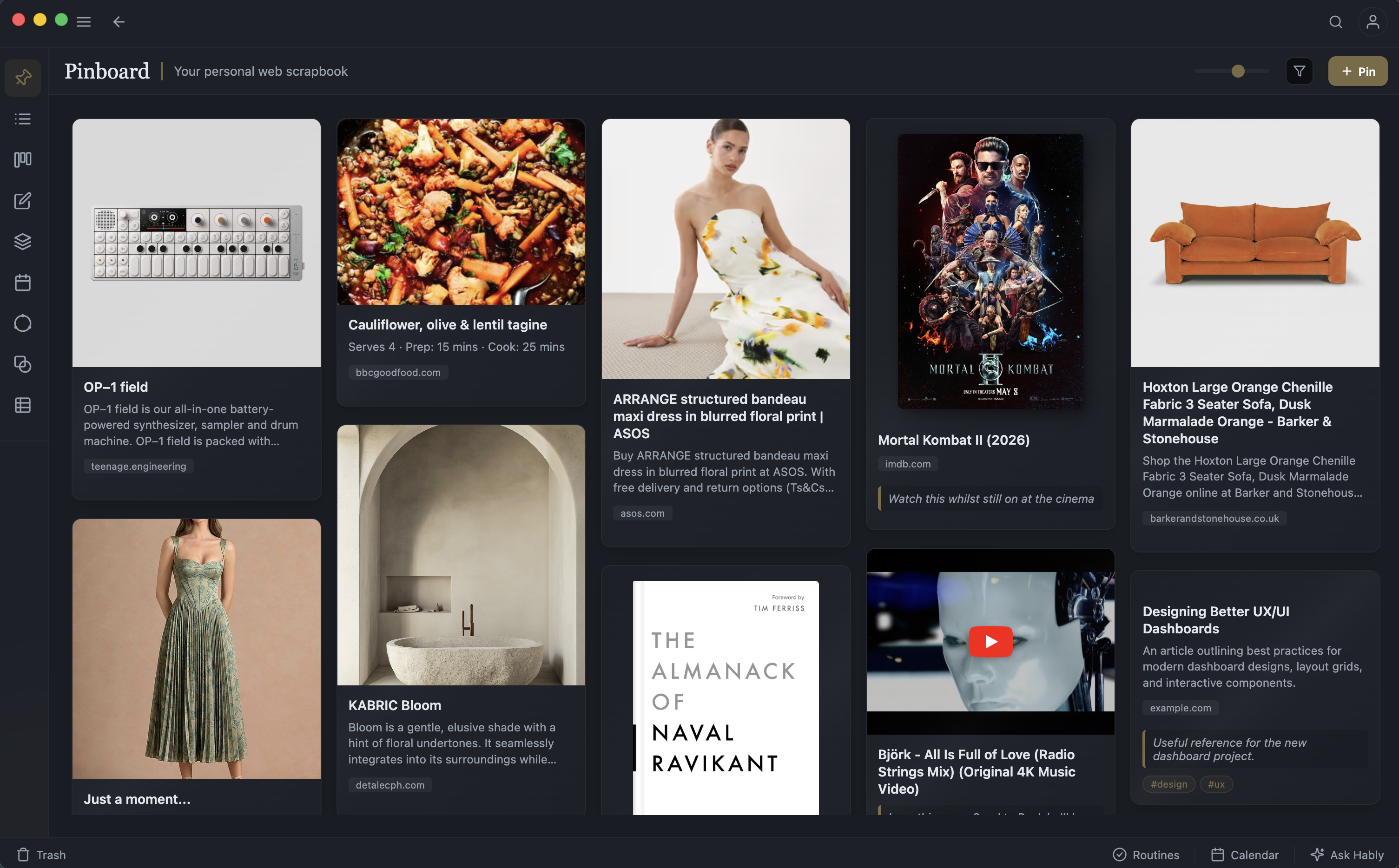
Task: Open the Björk All Is Full of Love title
Action: point(977,771)
